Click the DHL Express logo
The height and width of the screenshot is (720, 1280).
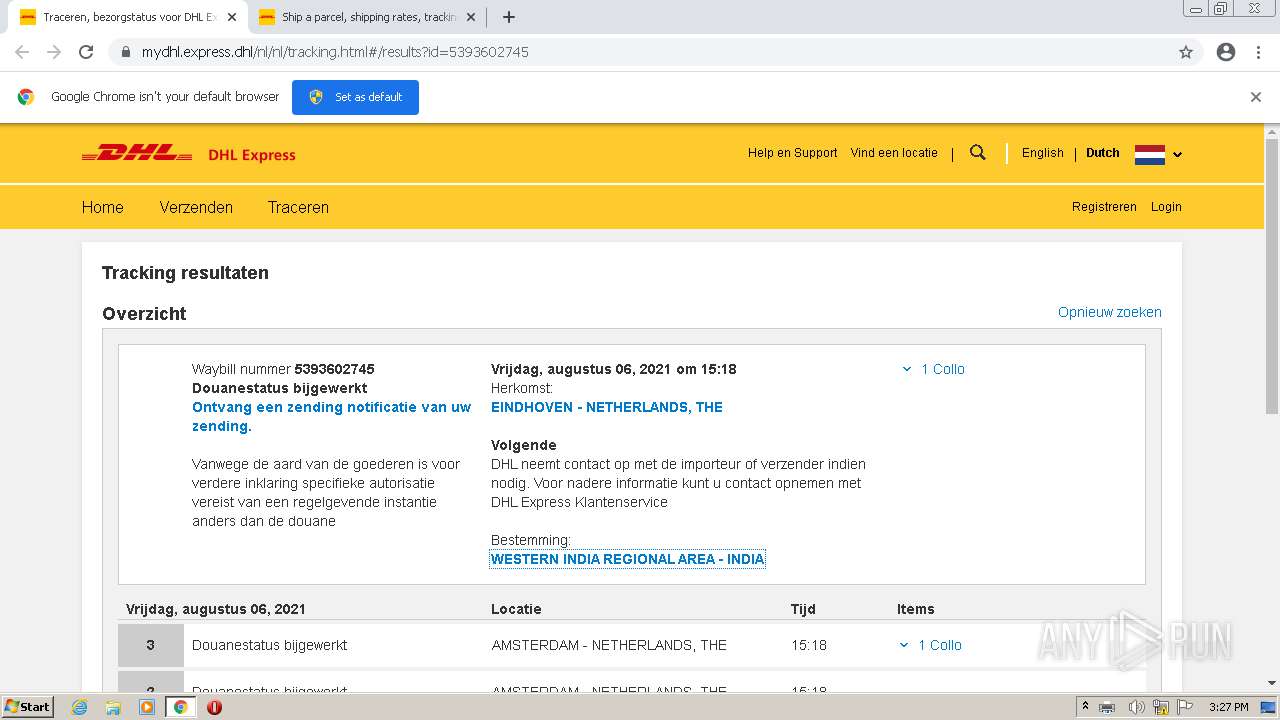[x=188, y=154]
